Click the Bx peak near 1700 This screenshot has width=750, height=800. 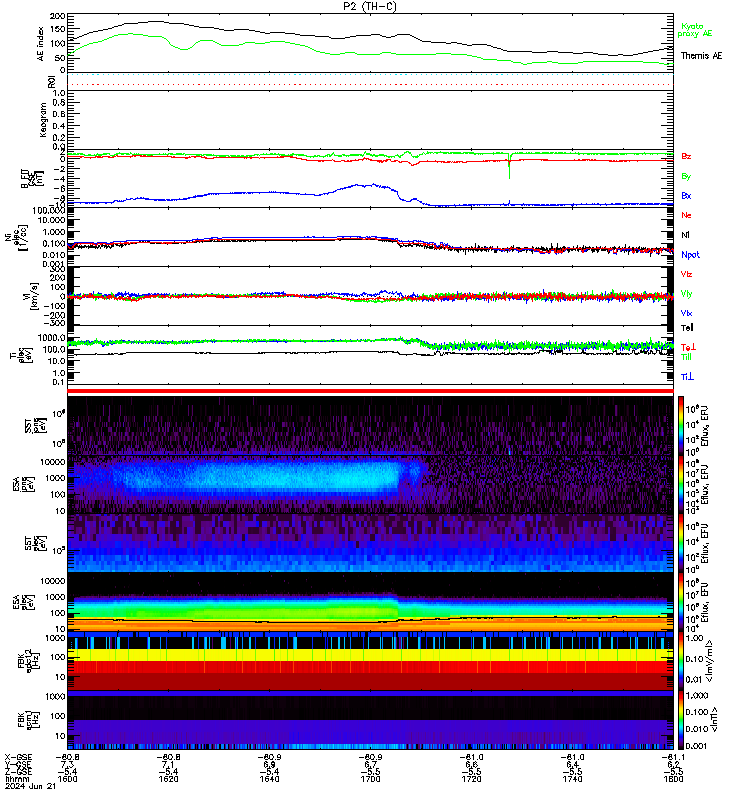click(373, 185)
